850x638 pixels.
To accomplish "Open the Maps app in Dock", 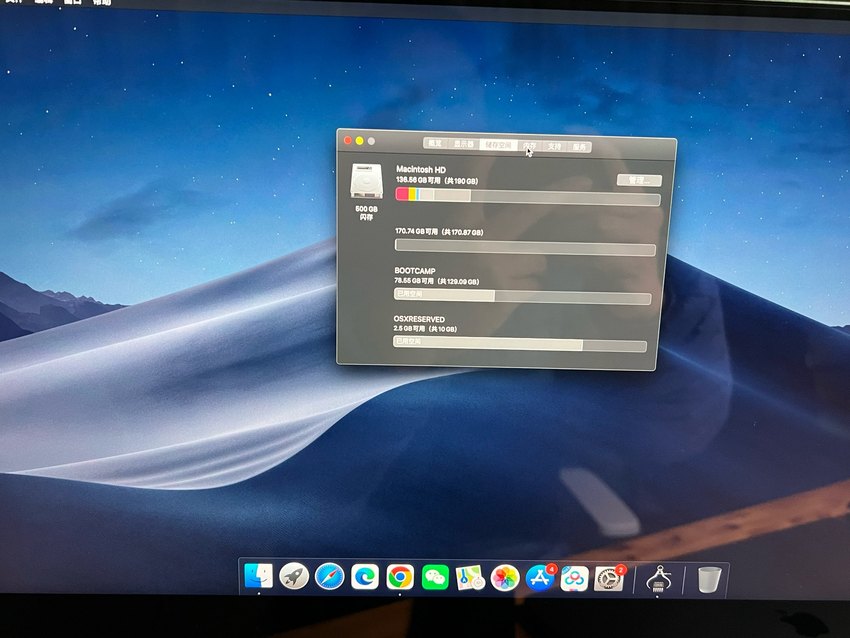I will click(x=470, y=578).
